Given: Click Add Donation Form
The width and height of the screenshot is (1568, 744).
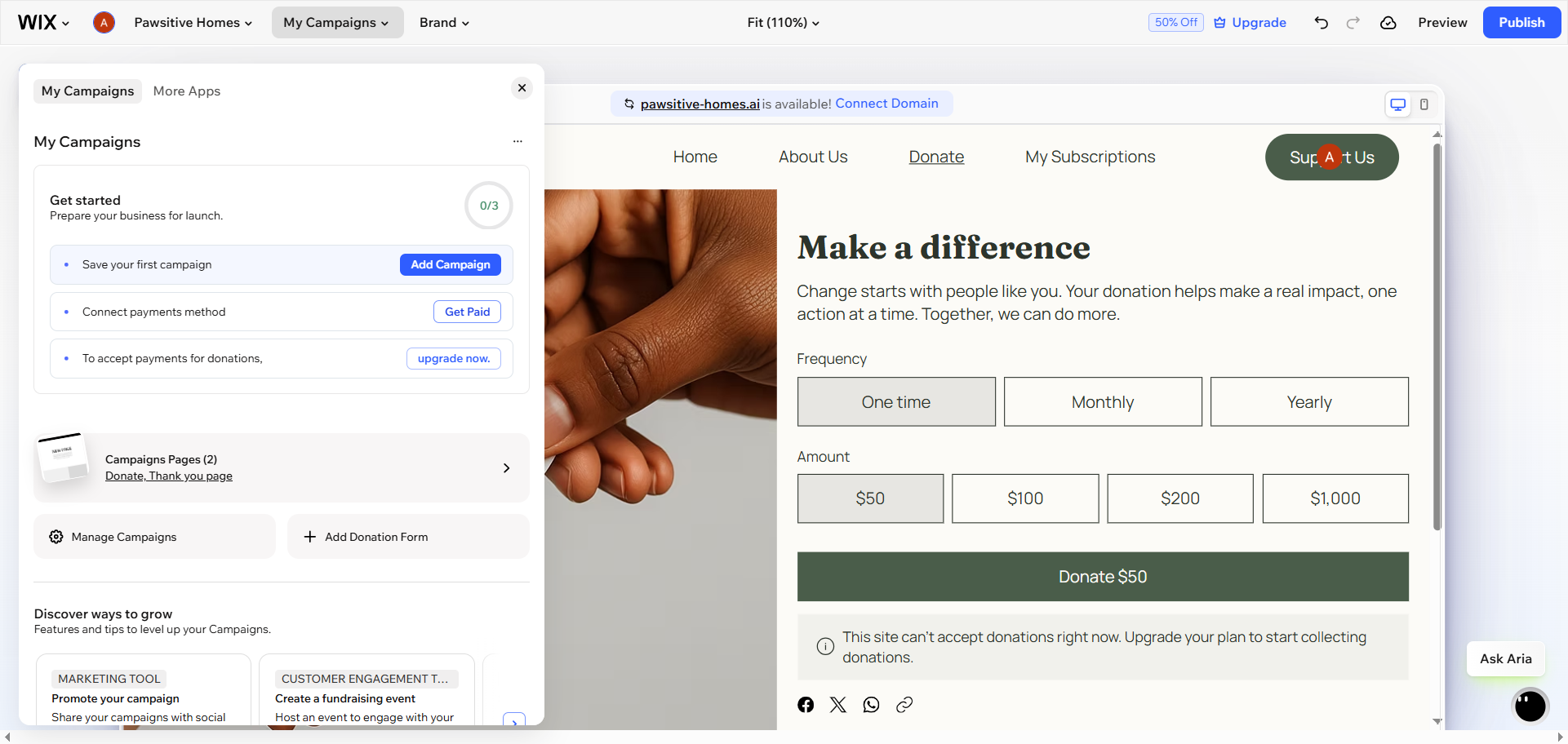Looking at the screenshot, I should tap(408, 537).
